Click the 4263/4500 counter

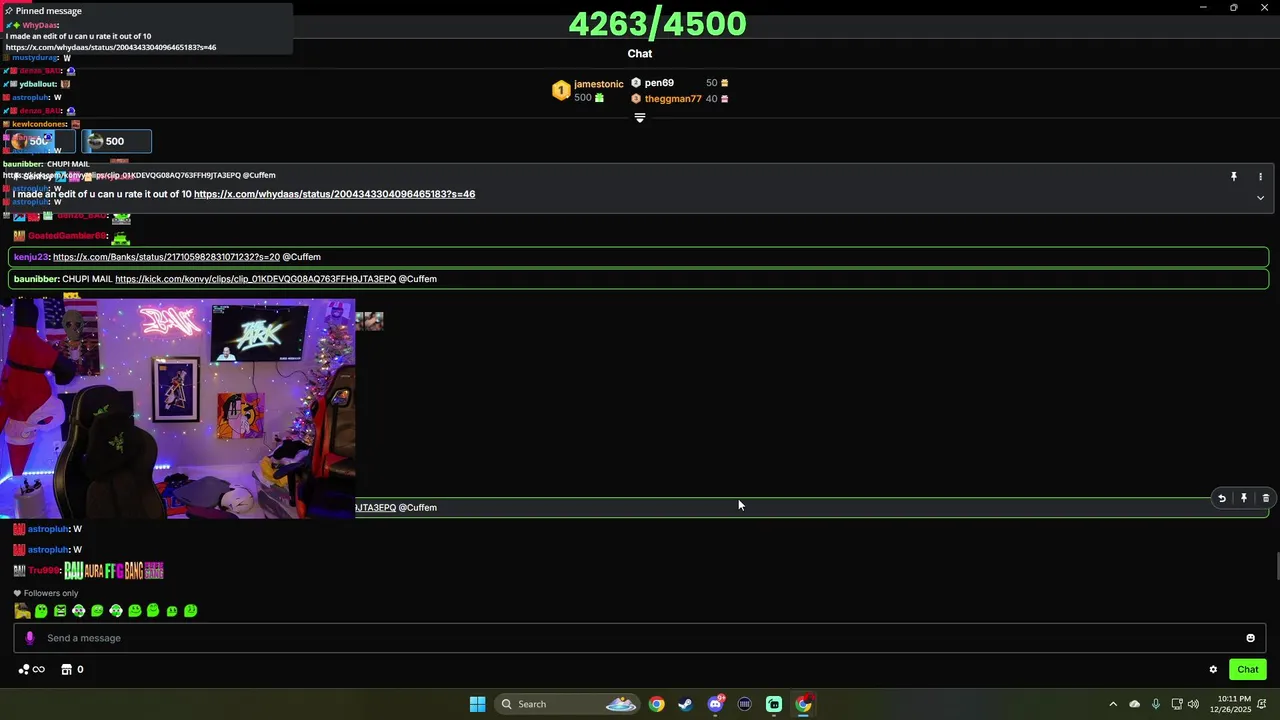point(657,23)
